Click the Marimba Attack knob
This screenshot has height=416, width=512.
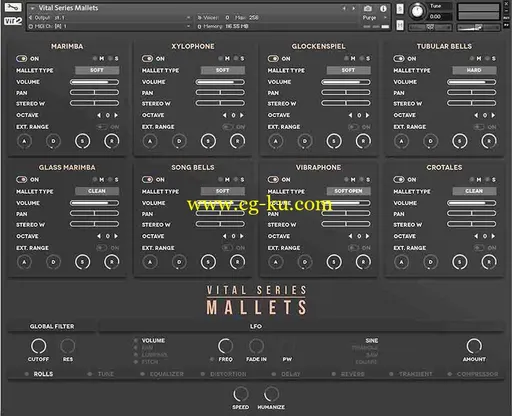[x=24, y=141]
